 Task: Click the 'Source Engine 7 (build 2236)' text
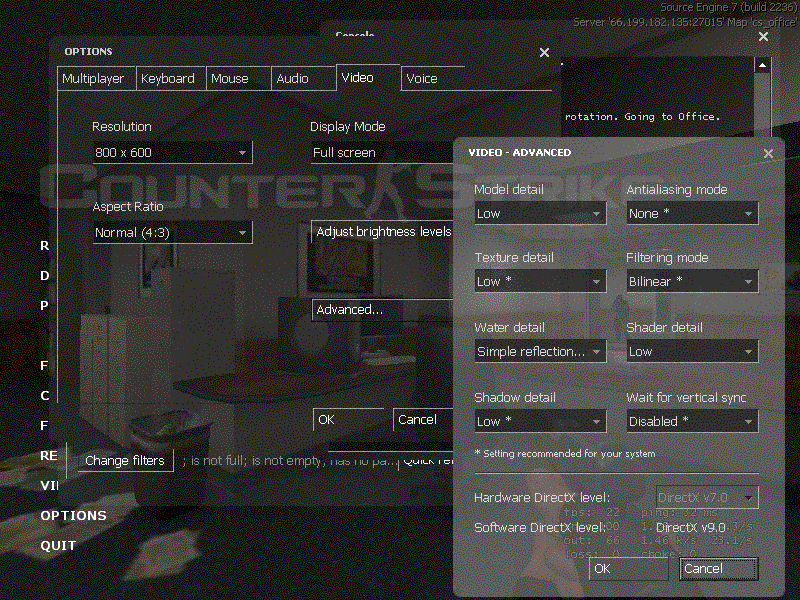(728, 7)
